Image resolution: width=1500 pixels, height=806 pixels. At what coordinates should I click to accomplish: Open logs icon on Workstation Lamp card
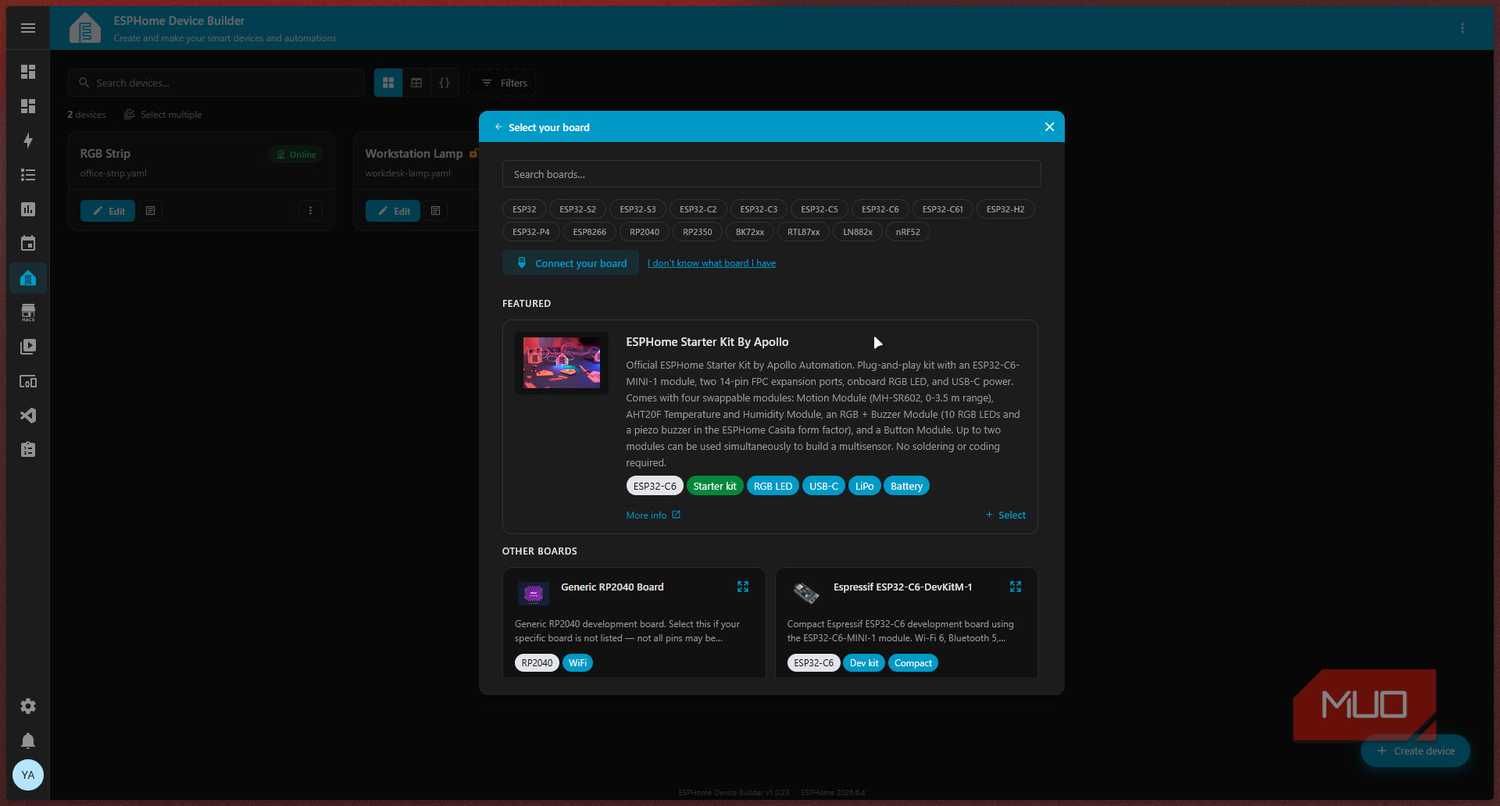pyautogui.click(x=435, y=211)
